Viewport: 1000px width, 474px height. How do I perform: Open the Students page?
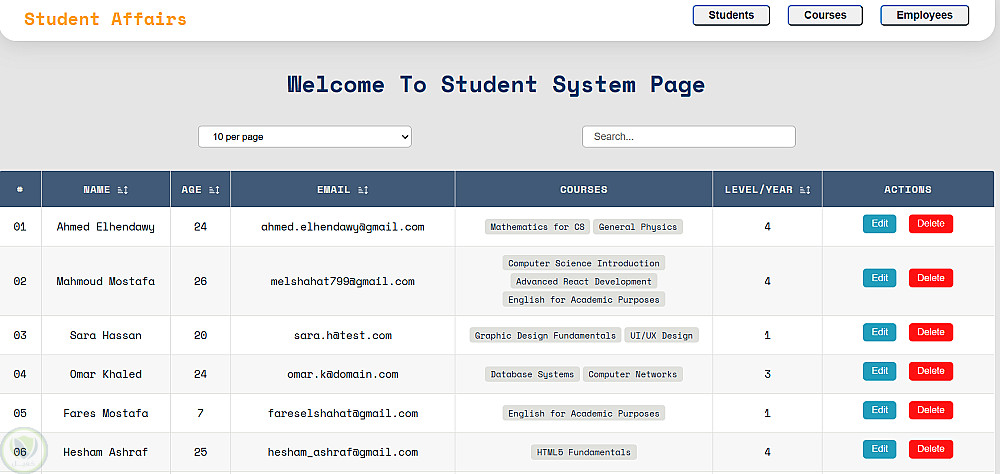click(x=732, y=15)
